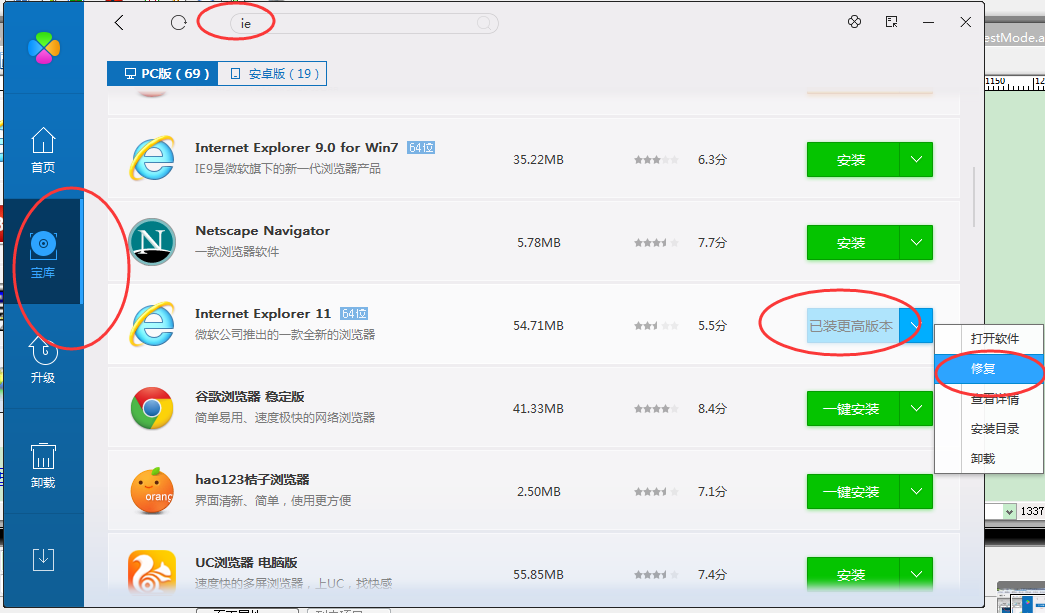Click 打开软件 in the dropdown menu

(994, 339)
